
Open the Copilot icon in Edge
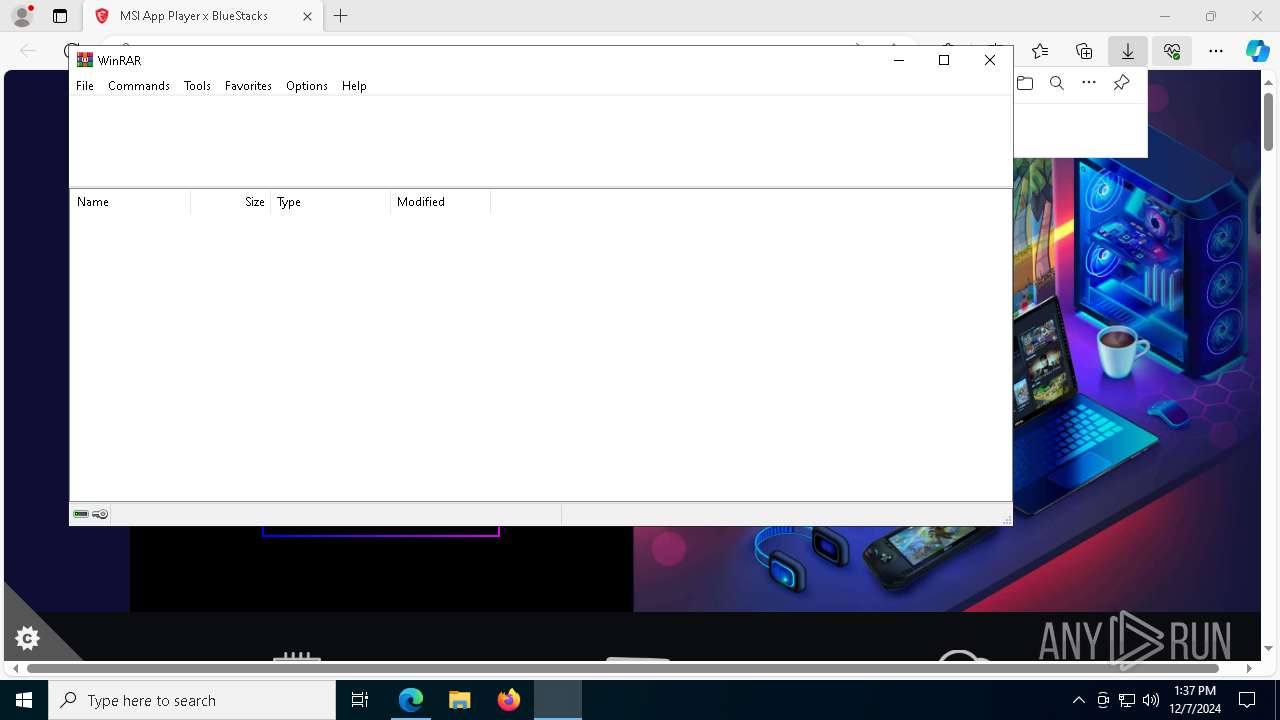point(1258,51)
